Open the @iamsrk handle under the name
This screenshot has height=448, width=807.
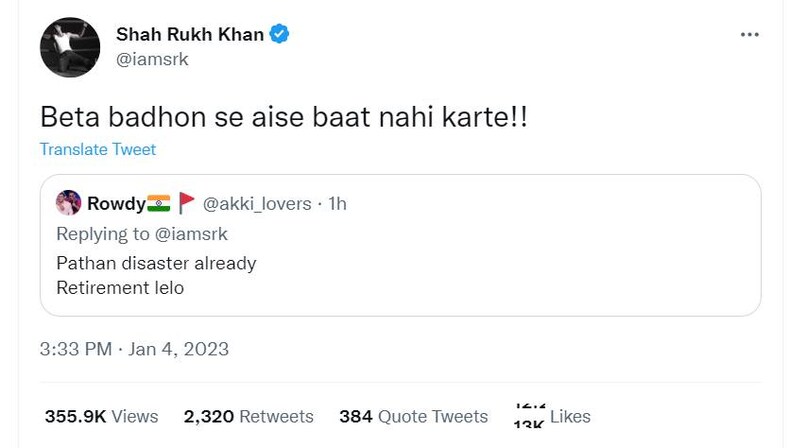click(x=152, y=59)
